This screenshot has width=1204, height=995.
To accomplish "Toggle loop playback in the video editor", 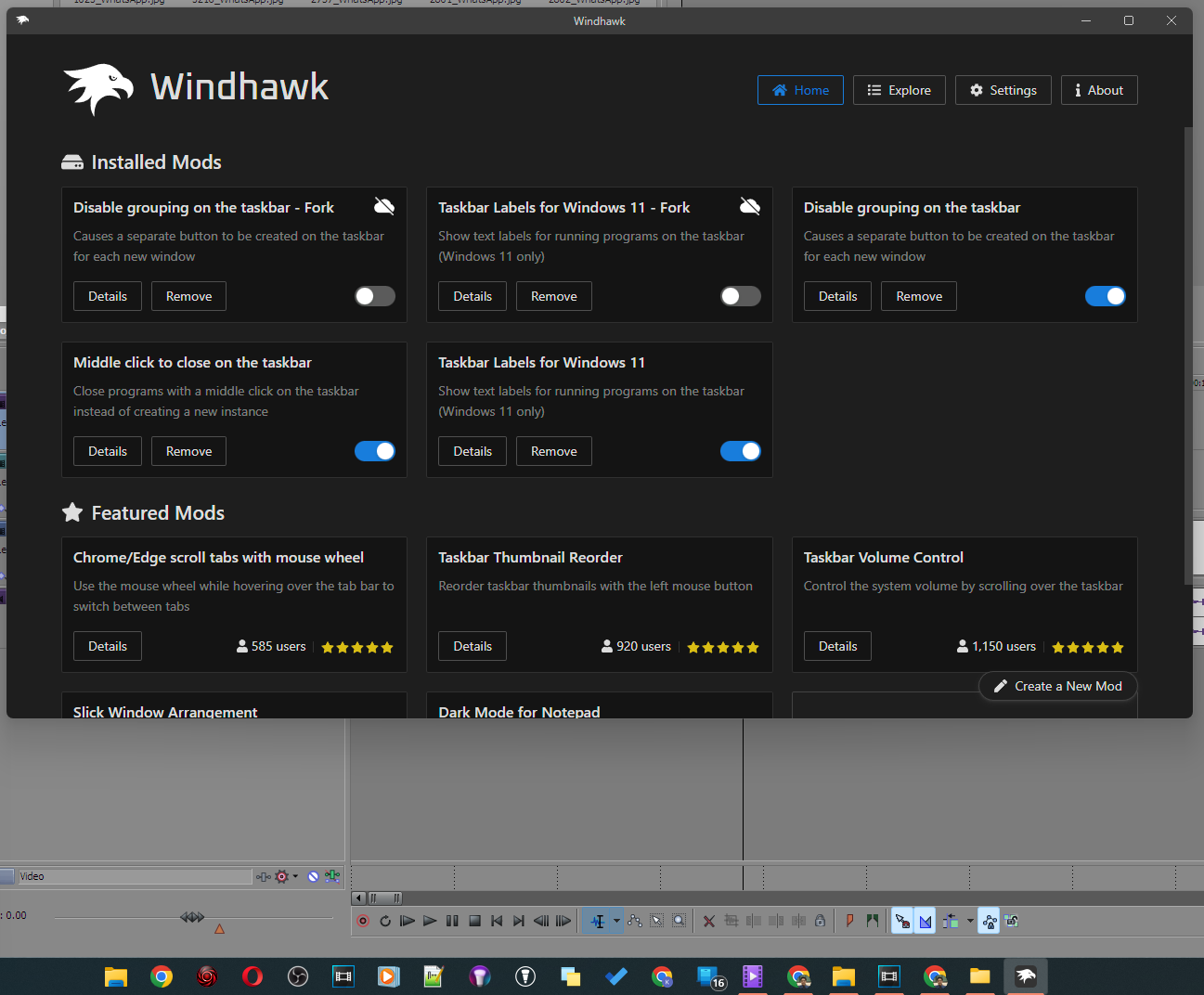I will 385,921.
